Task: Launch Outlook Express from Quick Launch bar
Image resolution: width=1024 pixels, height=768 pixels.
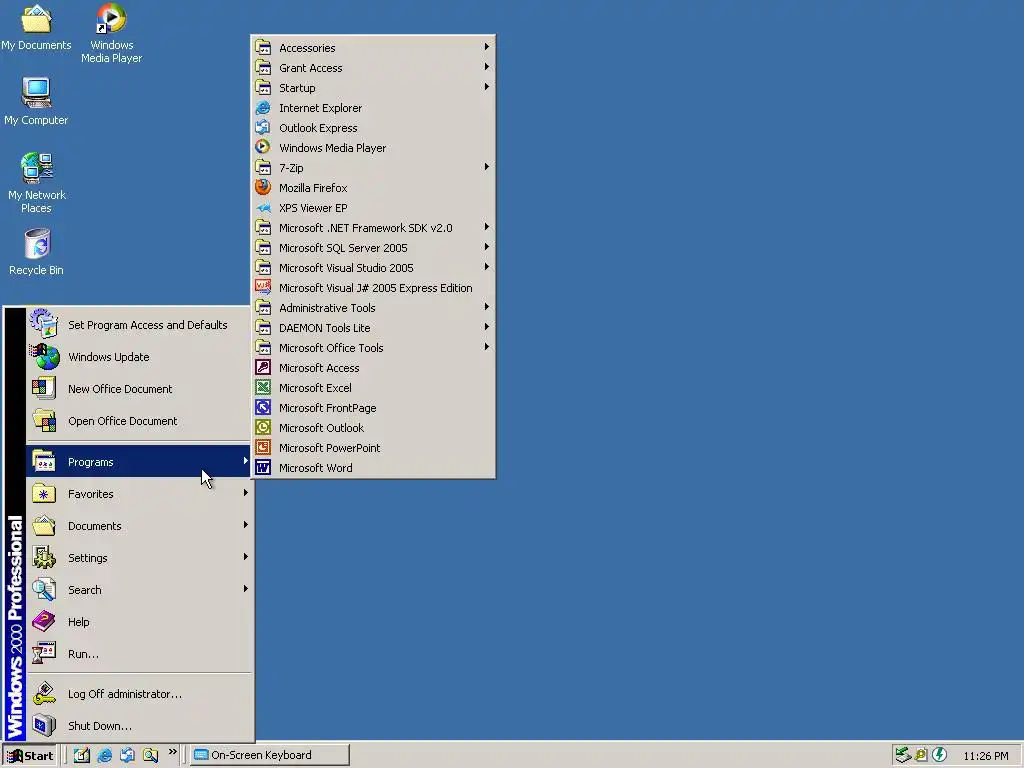Action: pos(127,755)
